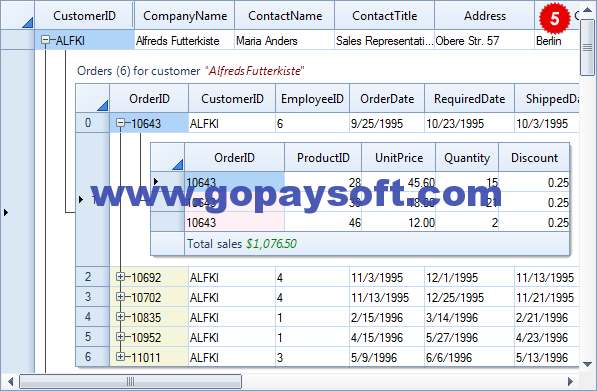Click the Address column header

484,16
